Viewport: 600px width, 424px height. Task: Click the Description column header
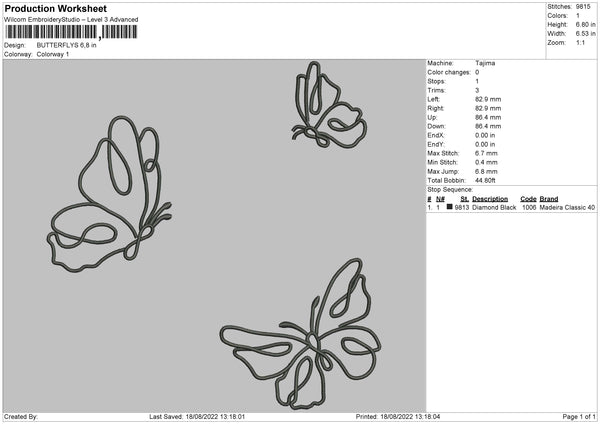click(490, 199)
